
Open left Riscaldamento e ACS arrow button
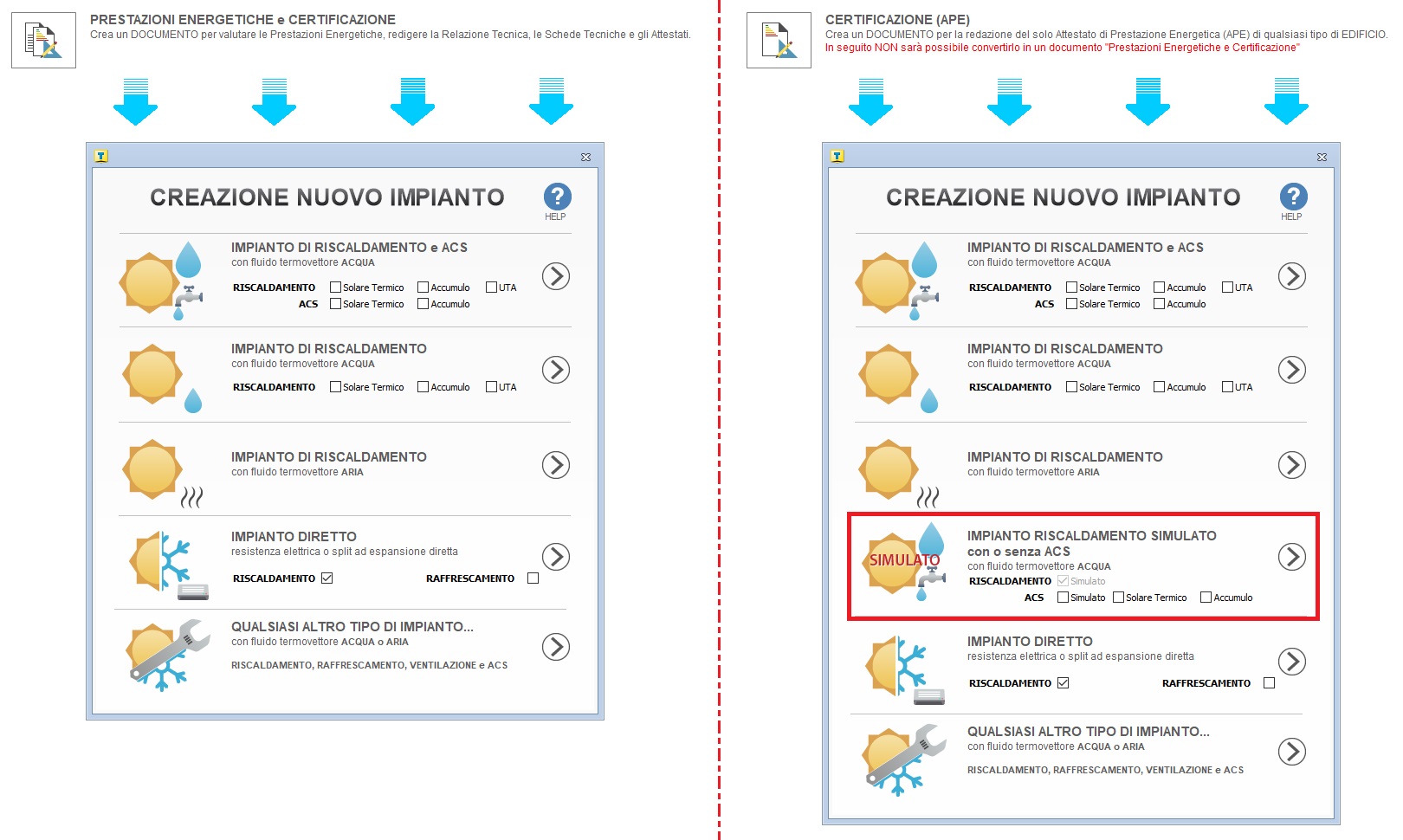(x=555, y=276)
